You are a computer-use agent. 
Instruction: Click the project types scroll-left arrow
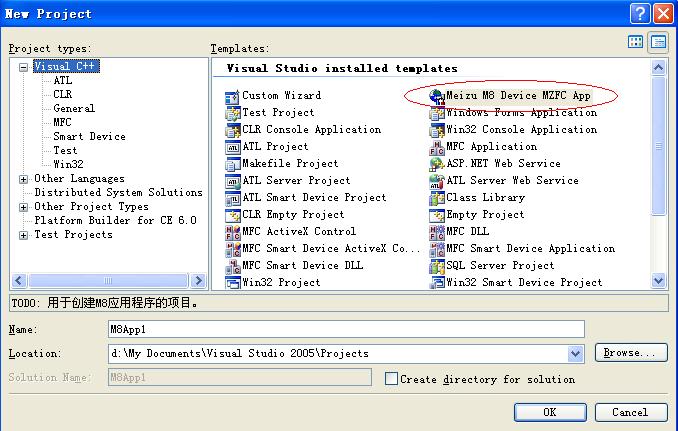tap(19, 281)
